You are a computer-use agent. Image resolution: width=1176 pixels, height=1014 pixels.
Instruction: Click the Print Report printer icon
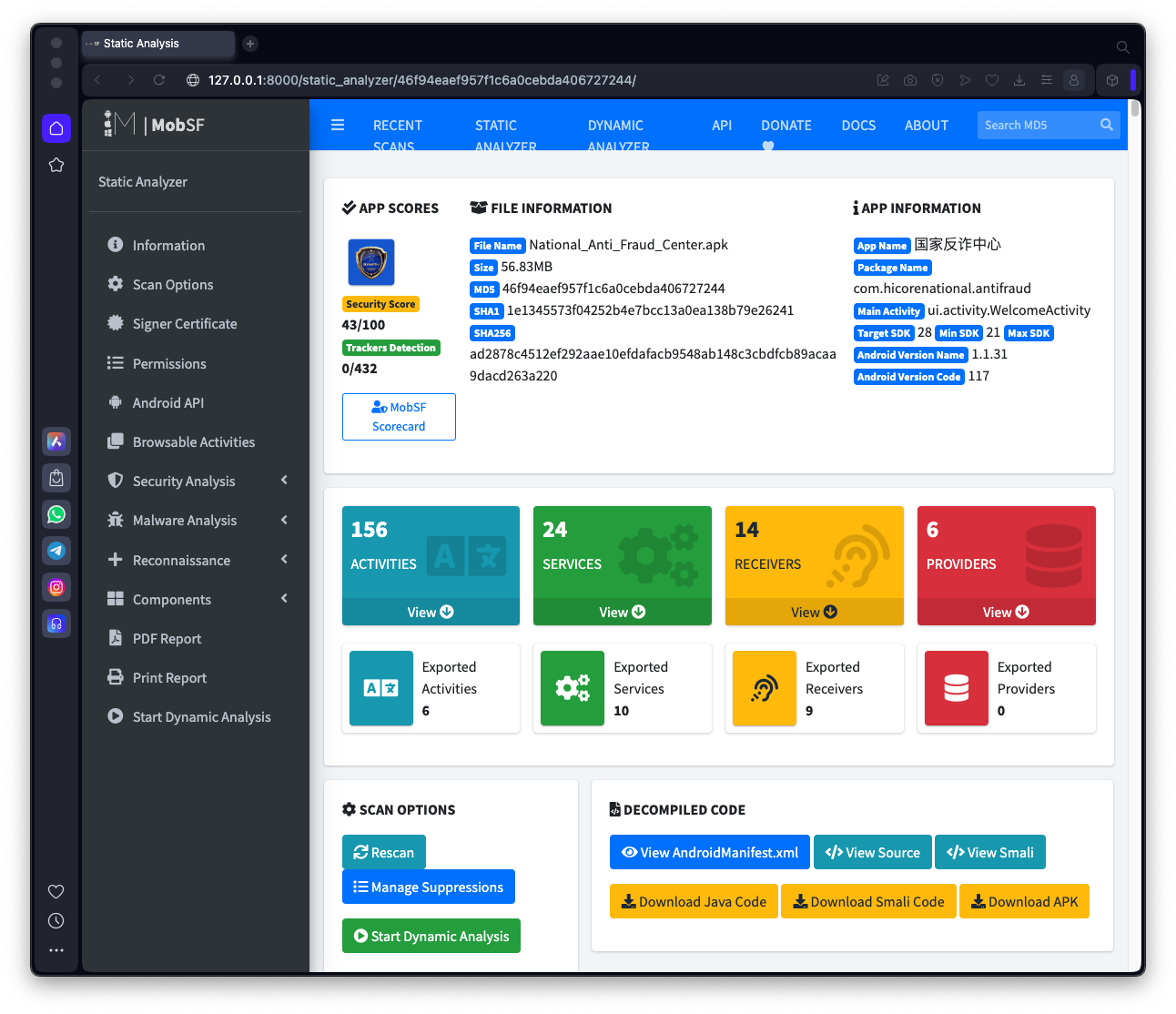click(x=116, y=677)
